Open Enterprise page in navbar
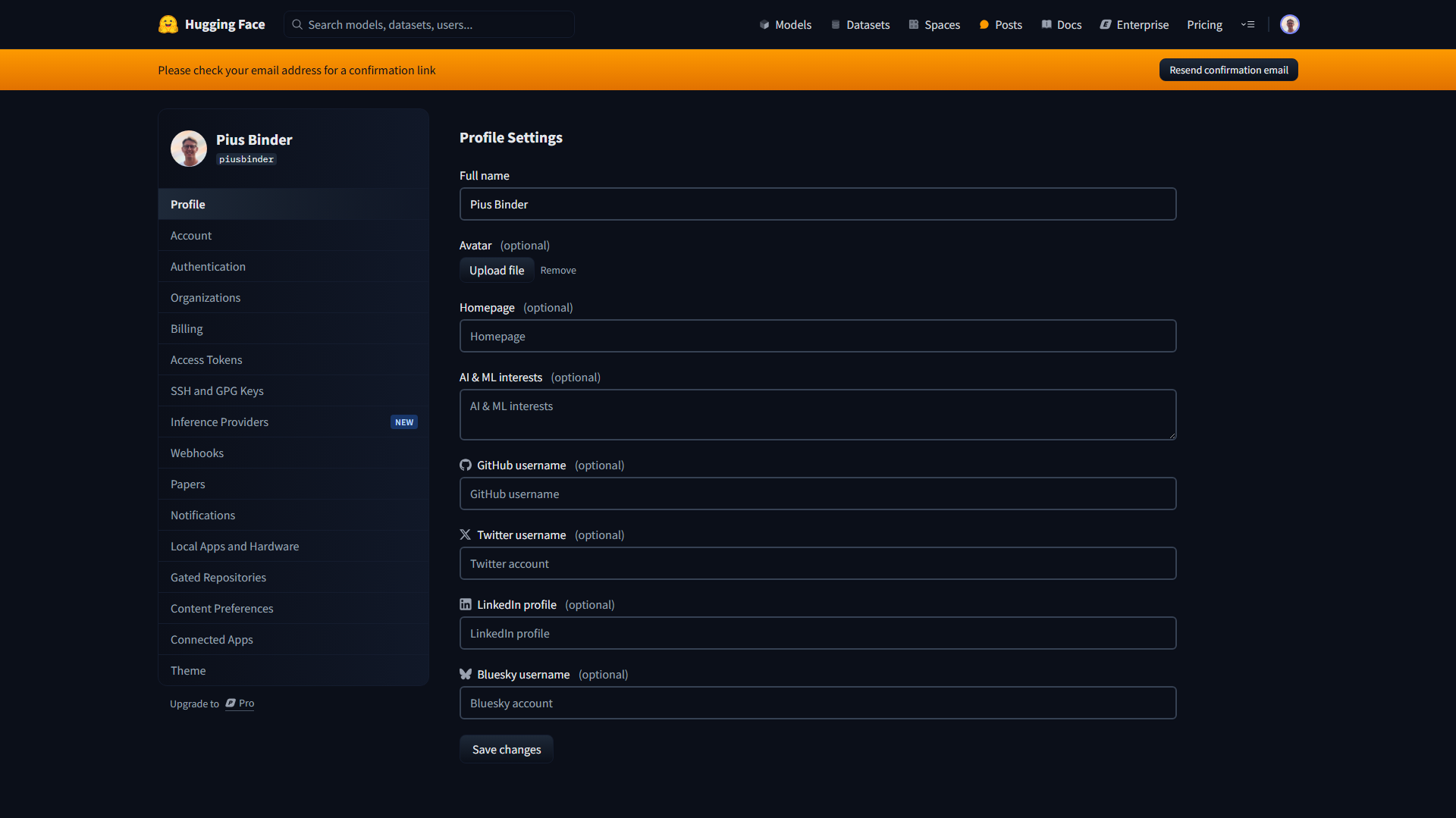 1134,24
